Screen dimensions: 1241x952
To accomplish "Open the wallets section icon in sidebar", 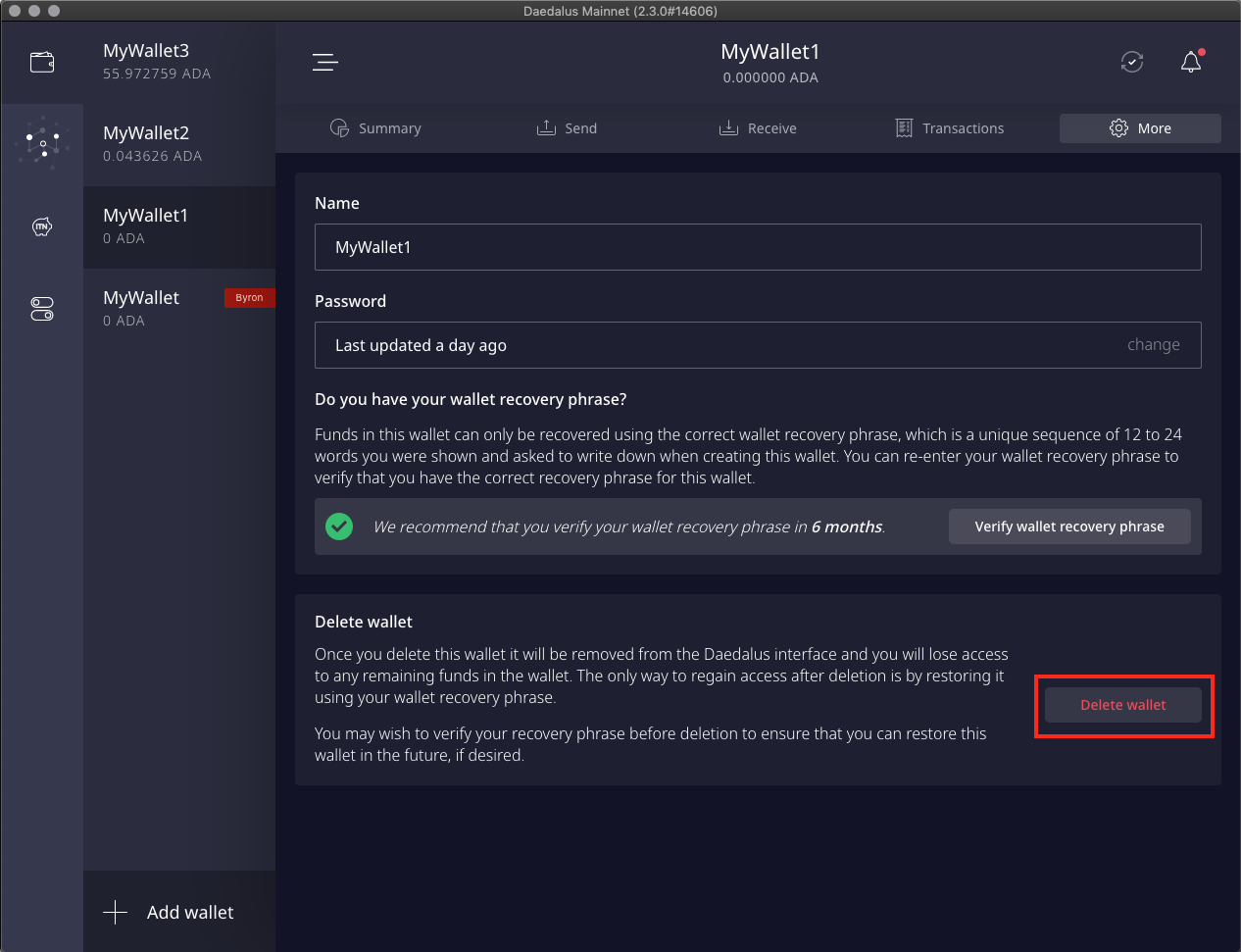I will (x=42, y=63).
